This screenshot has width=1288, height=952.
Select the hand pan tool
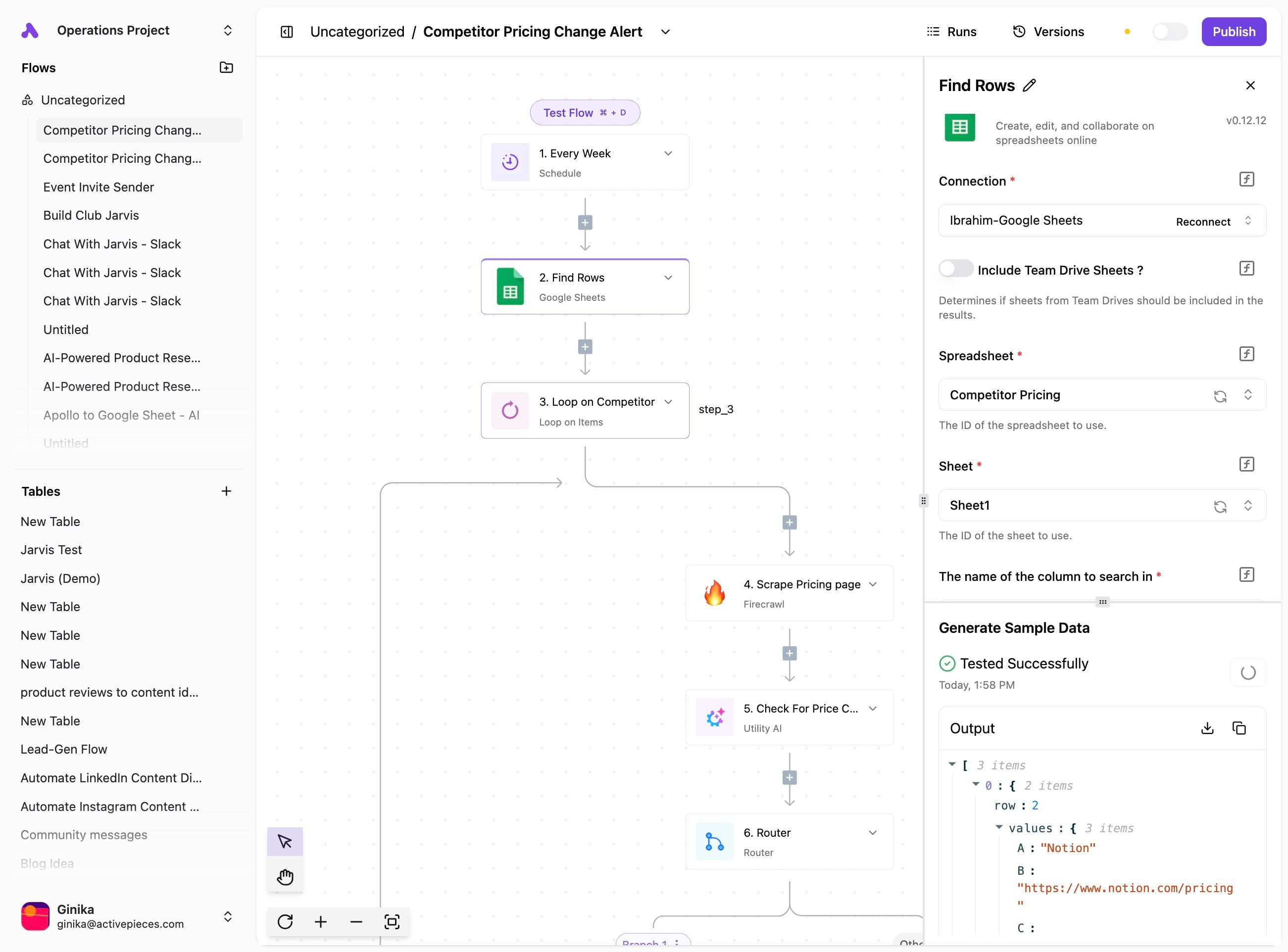(285, 877)
